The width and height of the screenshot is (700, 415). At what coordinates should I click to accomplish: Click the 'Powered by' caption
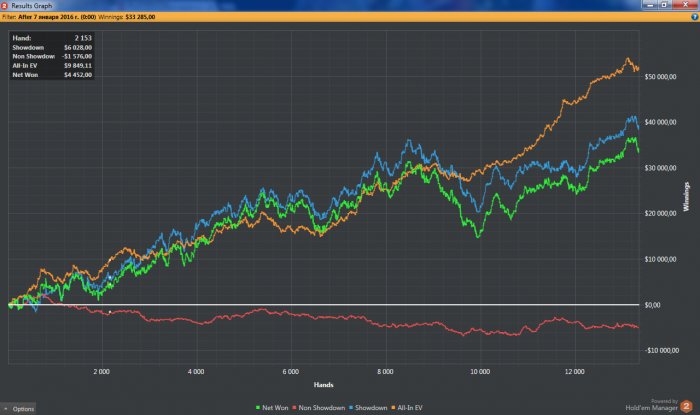coord(664,401)
